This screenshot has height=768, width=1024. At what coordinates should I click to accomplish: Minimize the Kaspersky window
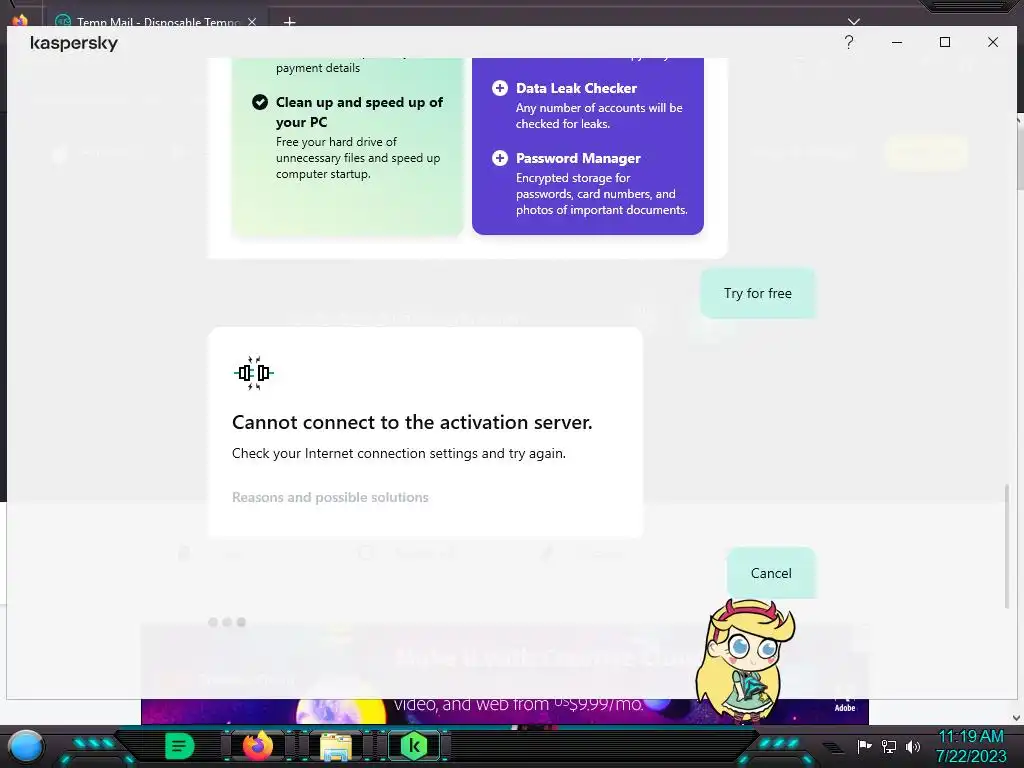click(x=897, y=42)
